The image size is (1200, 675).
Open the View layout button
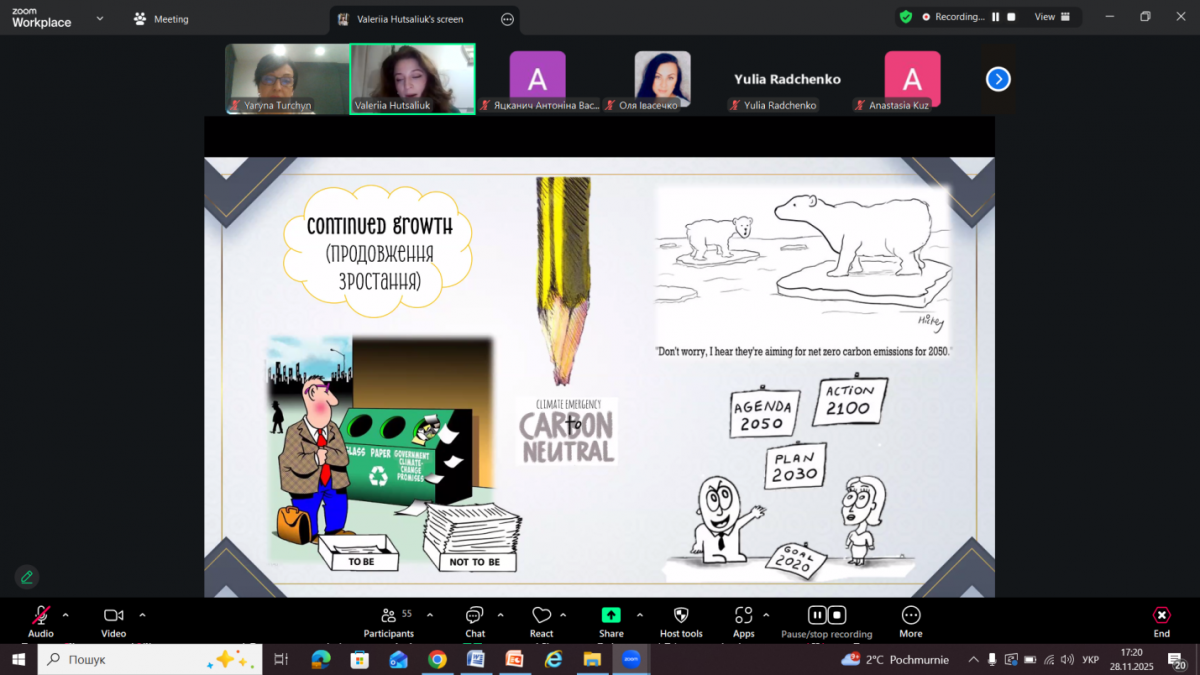1052,17
